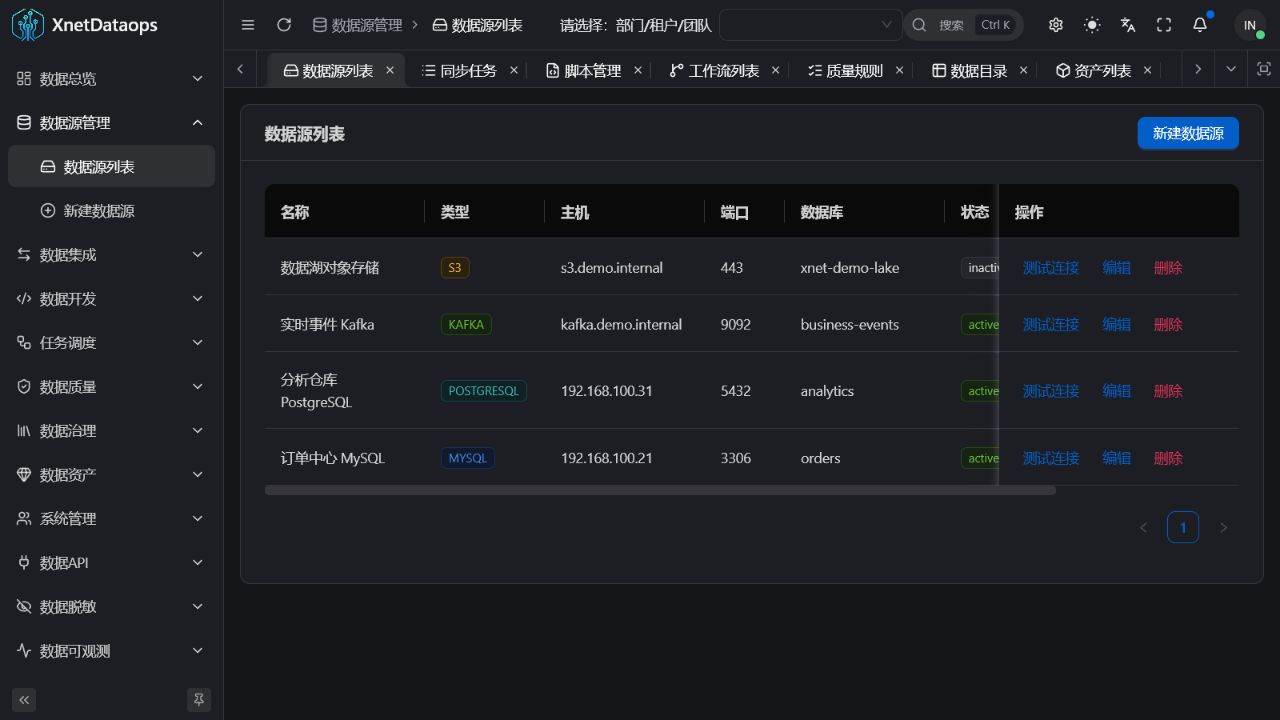The height and width of the screenshot is (720, 1280).
Task: Collapse the 数据源管理 sidebar menu
Action: pyautogui.click(x=111, y=123)
